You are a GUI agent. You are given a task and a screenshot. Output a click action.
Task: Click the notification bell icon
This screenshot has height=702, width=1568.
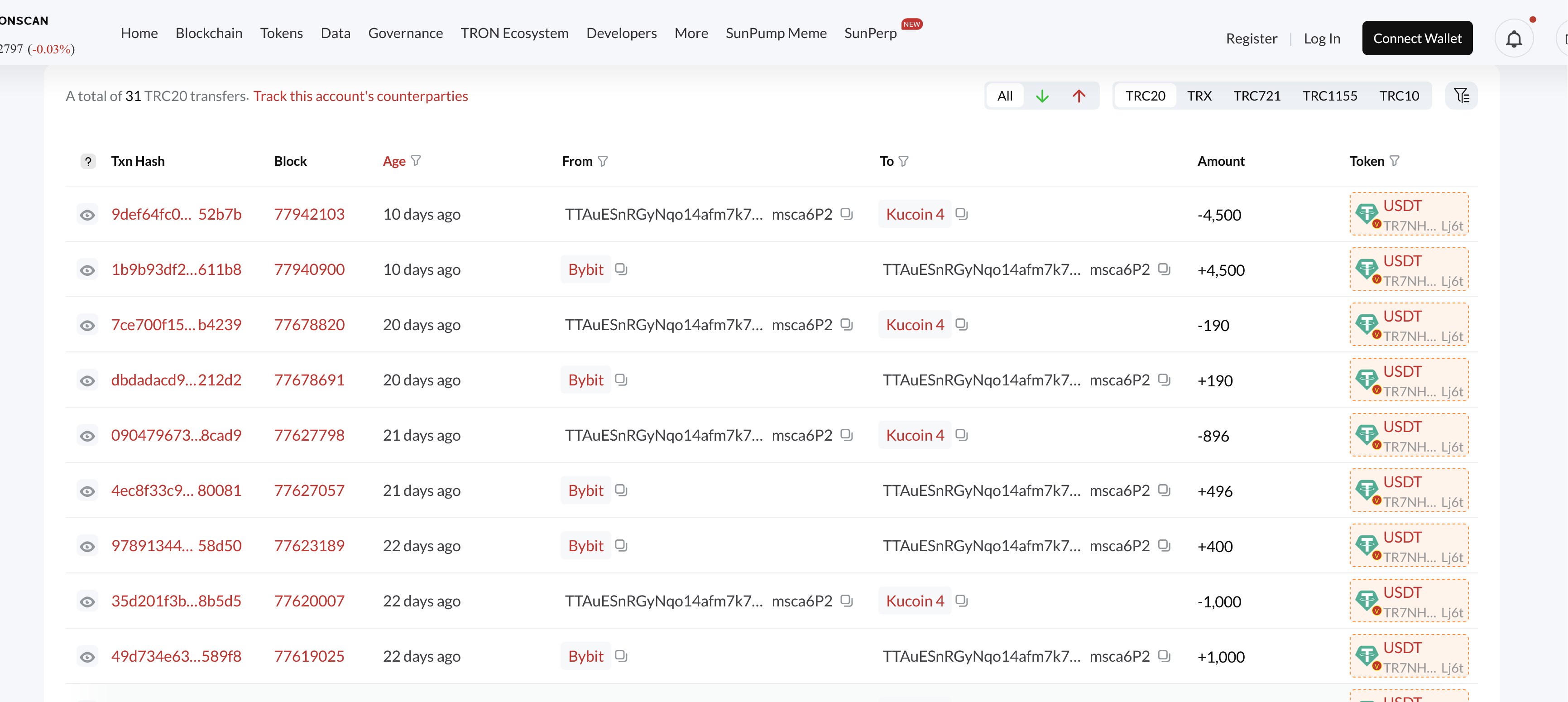[1513, 39]
